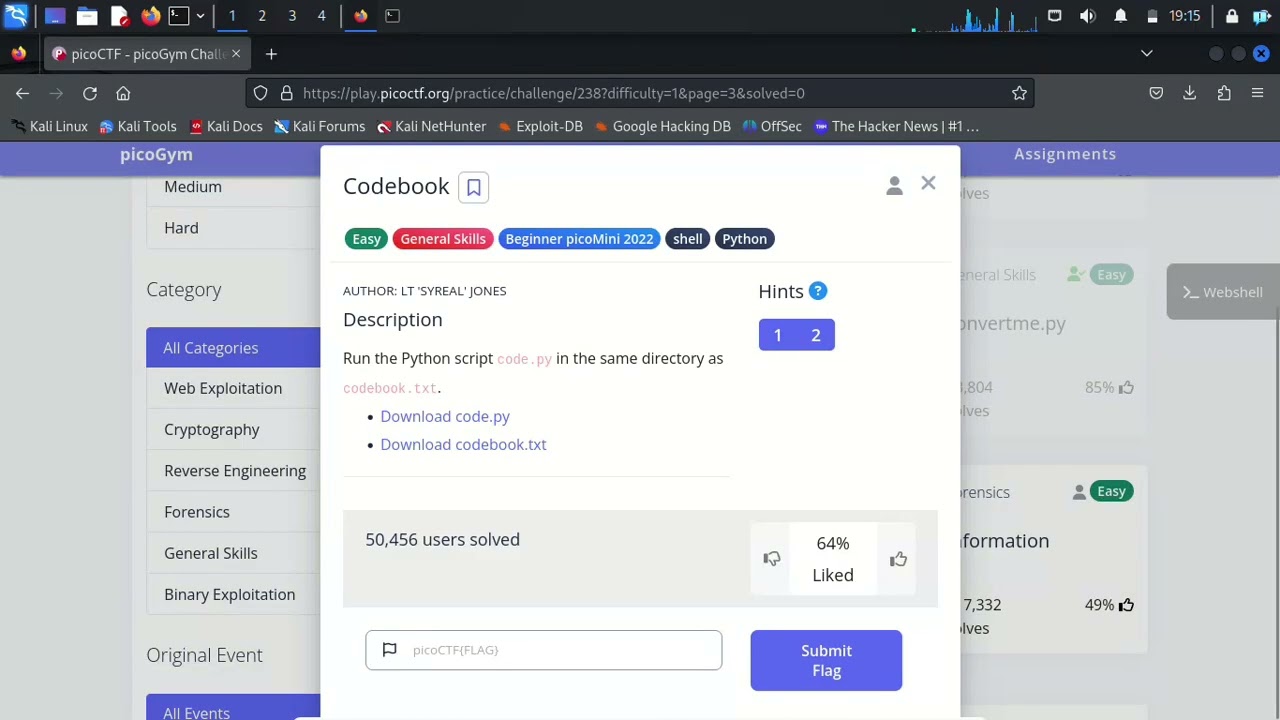Open Kali NetHunter bookmark
1280x720 pixels.
(432, 126)
